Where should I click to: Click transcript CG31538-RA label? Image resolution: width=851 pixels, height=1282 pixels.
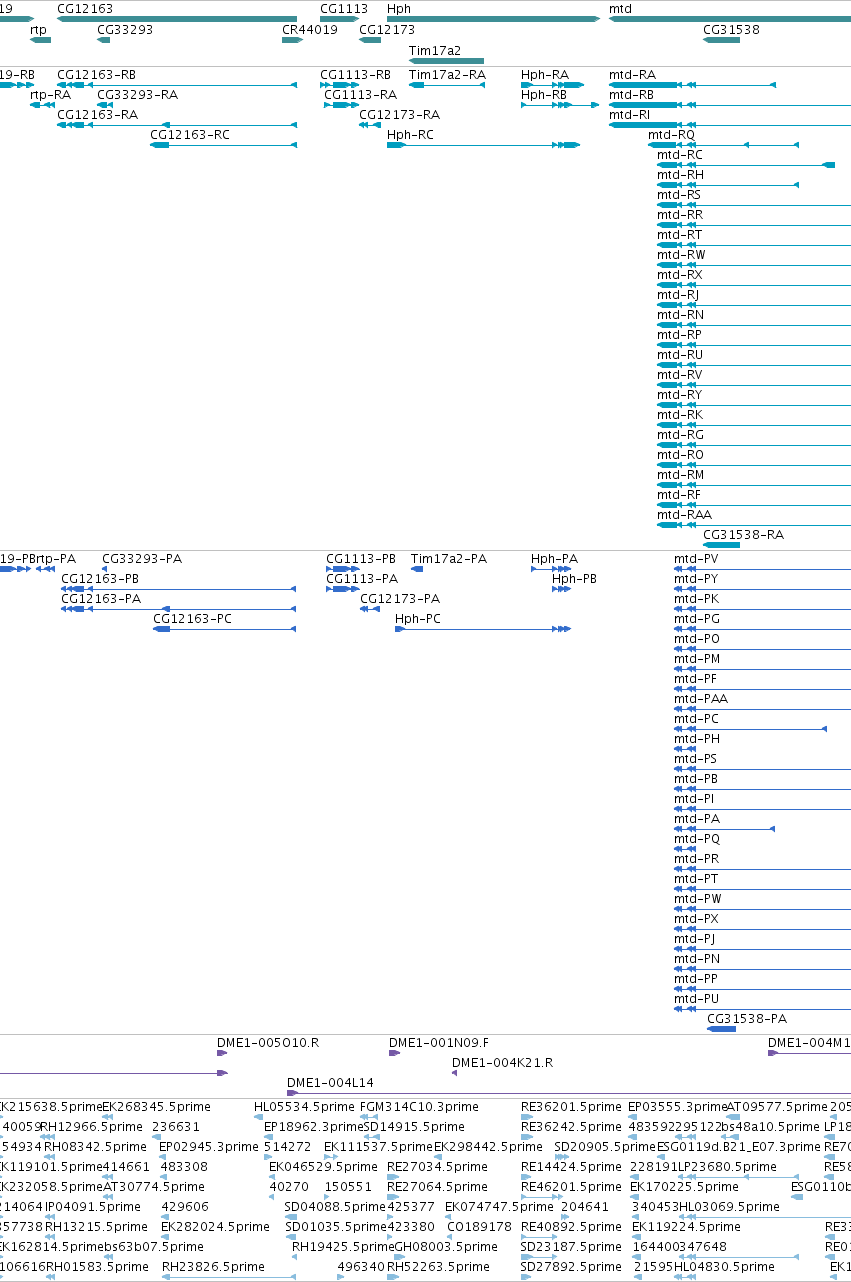click(x=744, y=534)
